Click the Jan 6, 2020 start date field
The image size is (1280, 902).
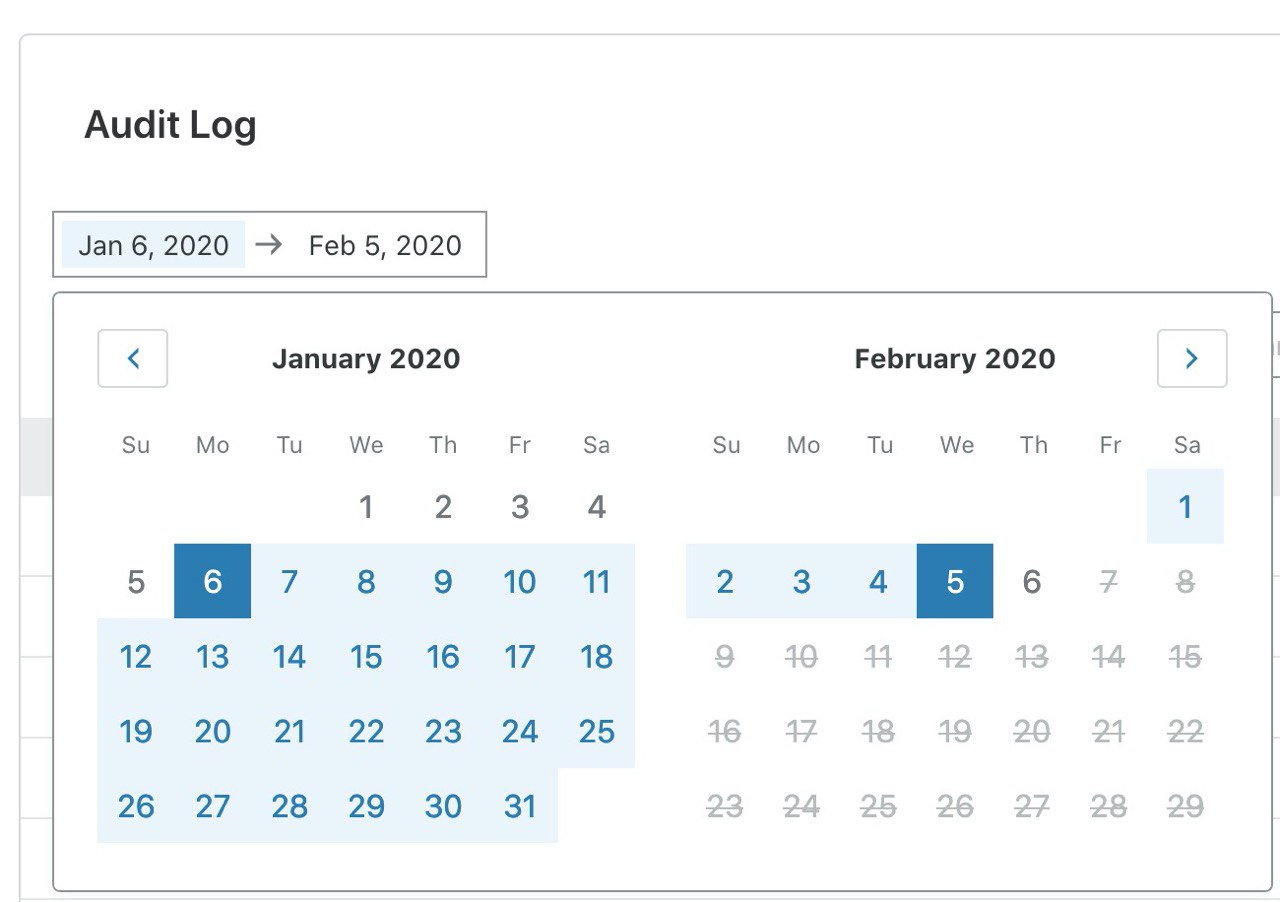tap(153, 245)
